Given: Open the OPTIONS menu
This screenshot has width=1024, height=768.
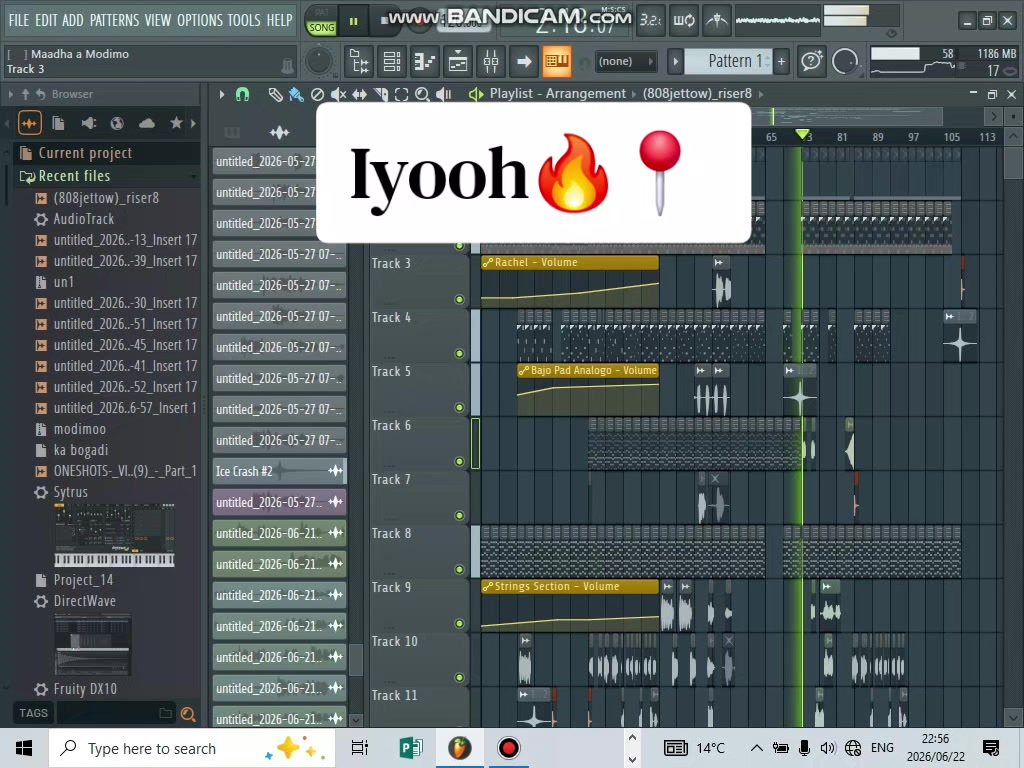Looking at the screenshot, I should point(200,20).
